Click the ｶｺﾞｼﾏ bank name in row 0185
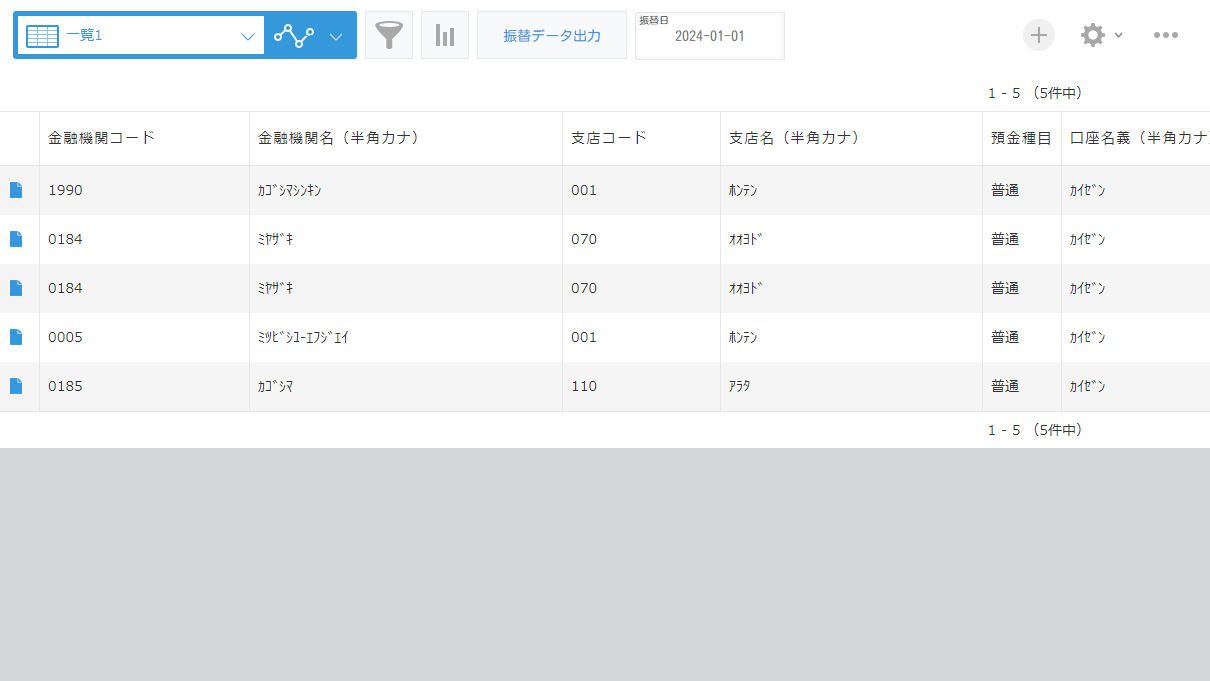 pos(406,386)
